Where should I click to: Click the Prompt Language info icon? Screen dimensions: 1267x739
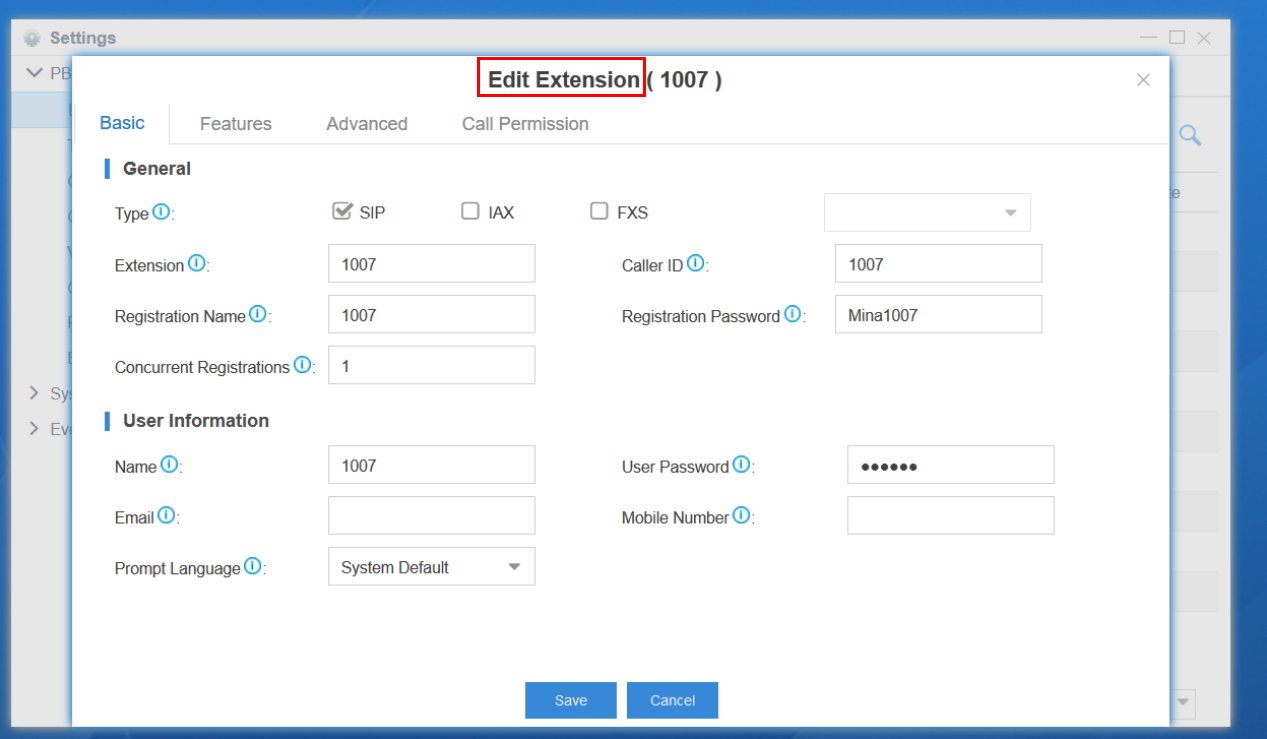click(252, 566)
